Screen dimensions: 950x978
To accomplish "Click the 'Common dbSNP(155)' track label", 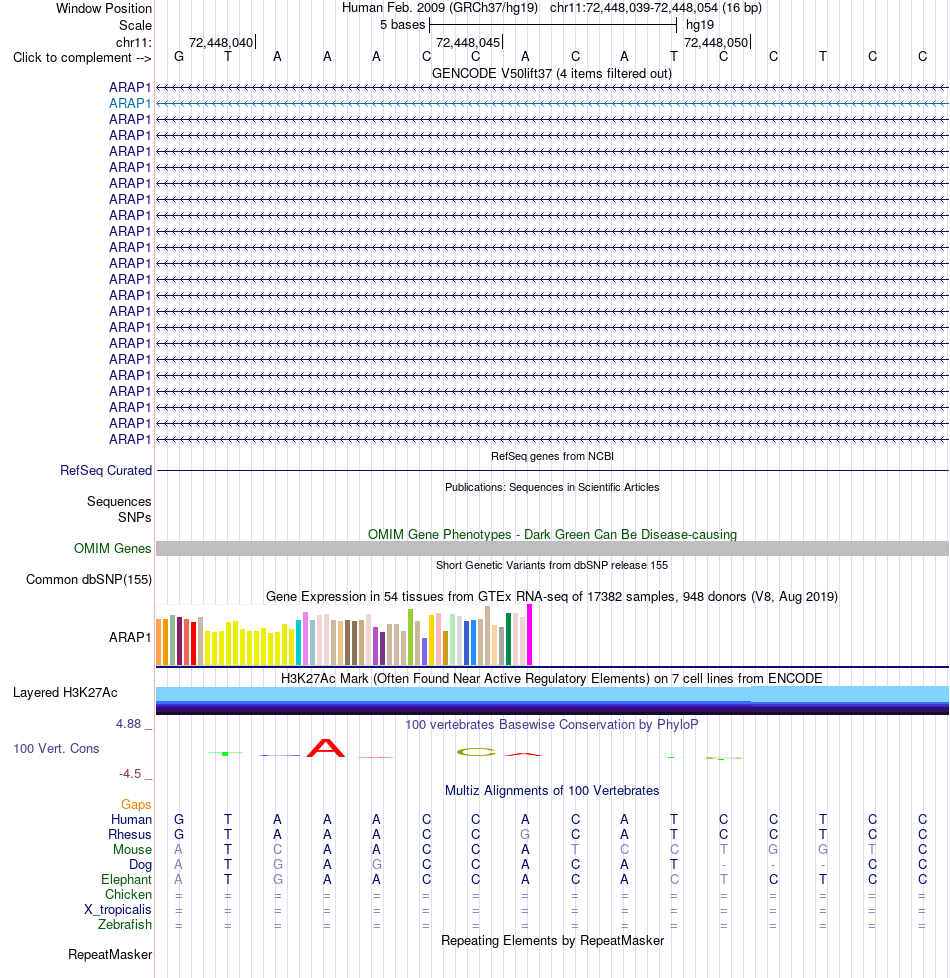I will (89, 579).
